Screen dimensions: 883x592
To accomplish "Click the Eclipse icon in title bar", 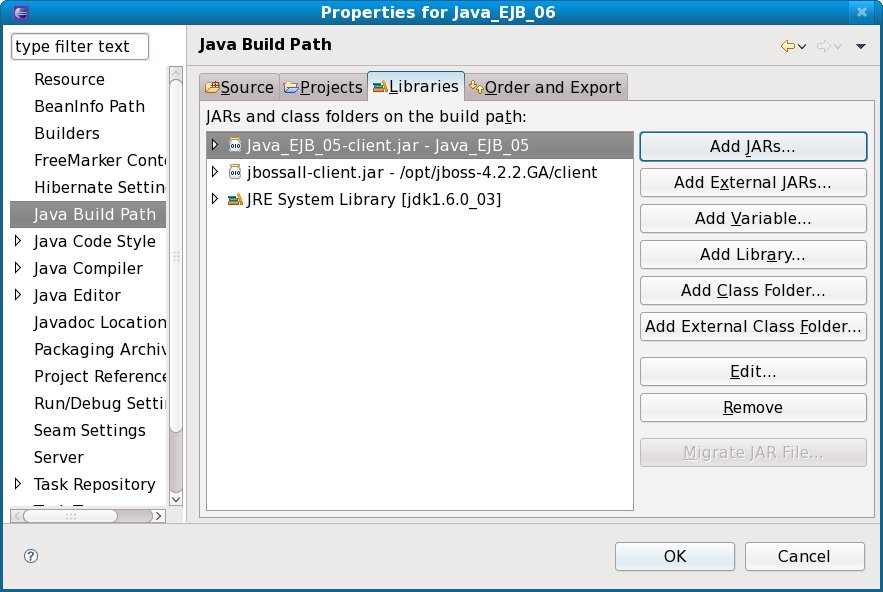I will pos(13,12).
